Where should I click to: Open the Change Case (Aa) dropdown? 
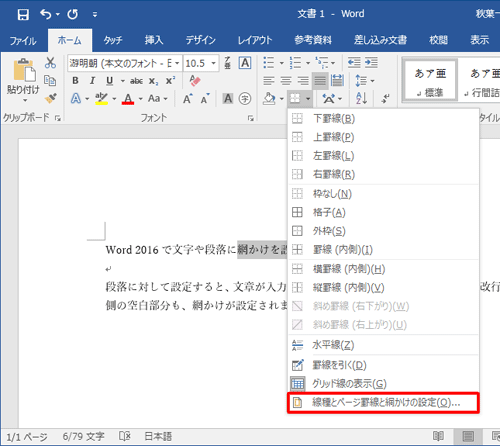(157, 99)
